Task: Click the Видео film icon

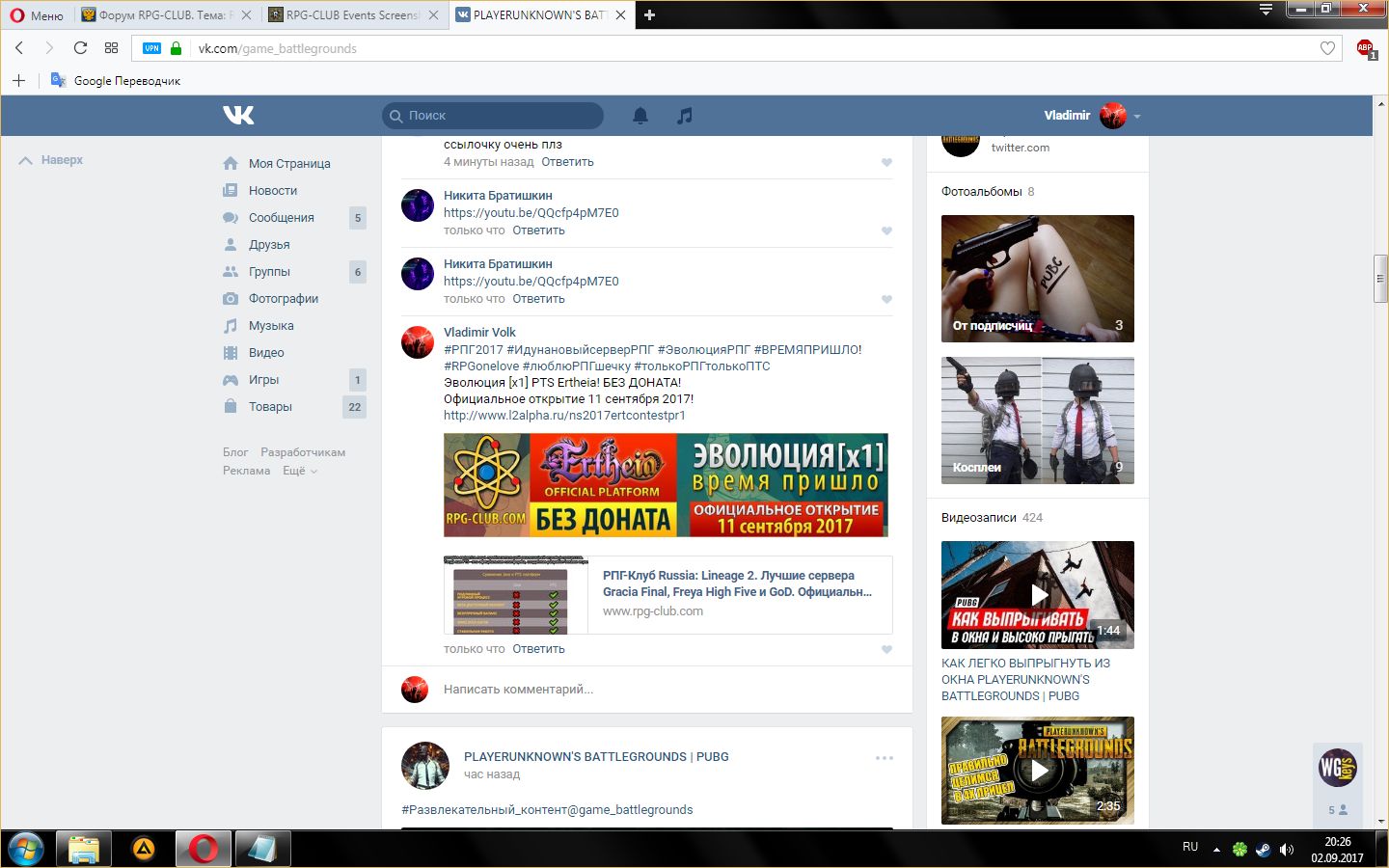Action: tap(231, 353)
